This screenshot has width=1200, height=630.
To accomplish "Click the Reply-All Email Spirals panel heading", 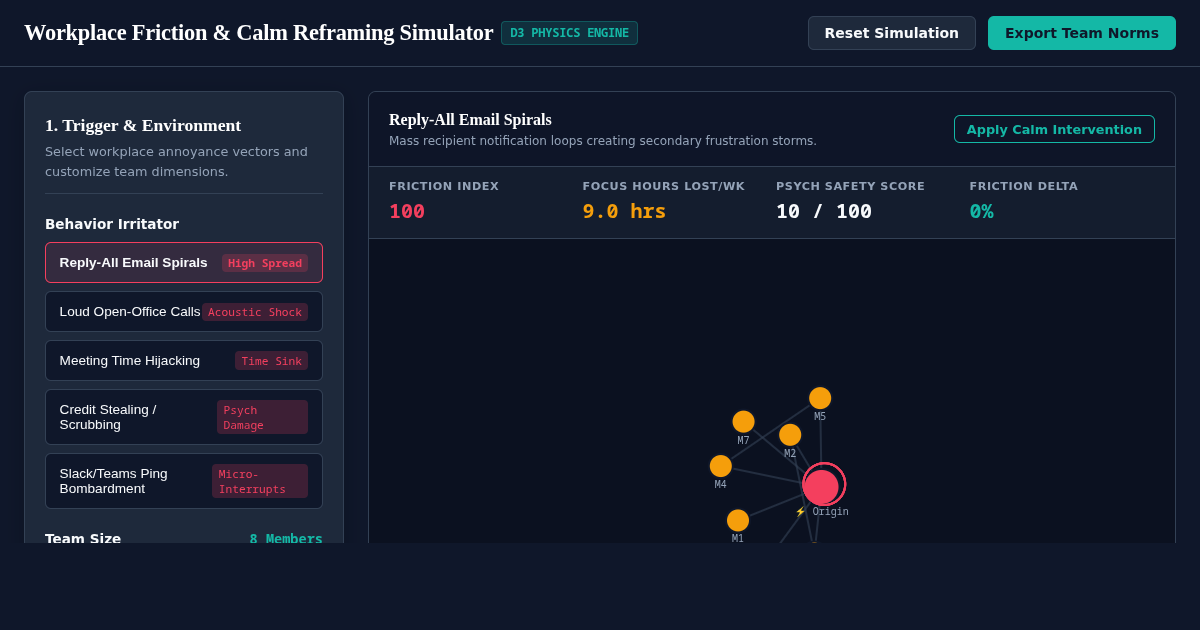I will click(x=470, y=119).
